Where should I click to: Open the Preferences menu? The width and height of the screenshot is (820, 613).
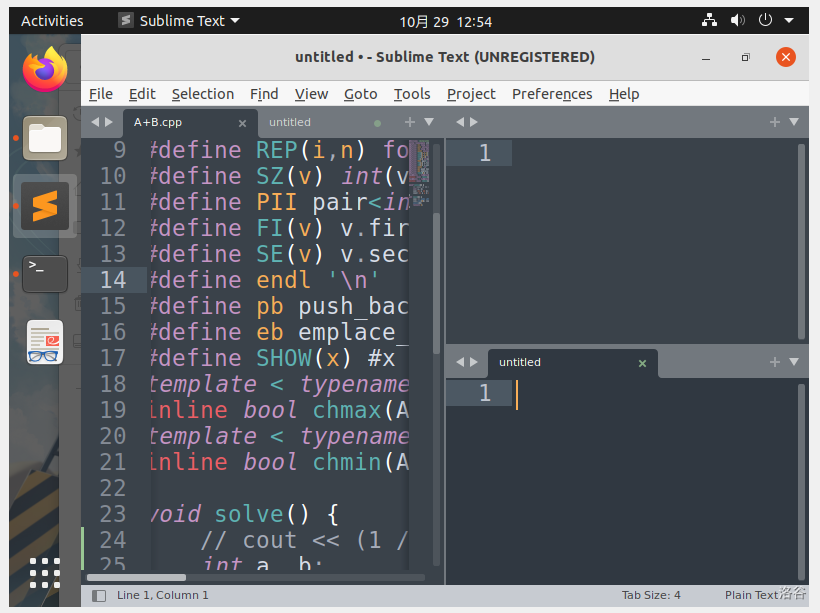point(552,94)
